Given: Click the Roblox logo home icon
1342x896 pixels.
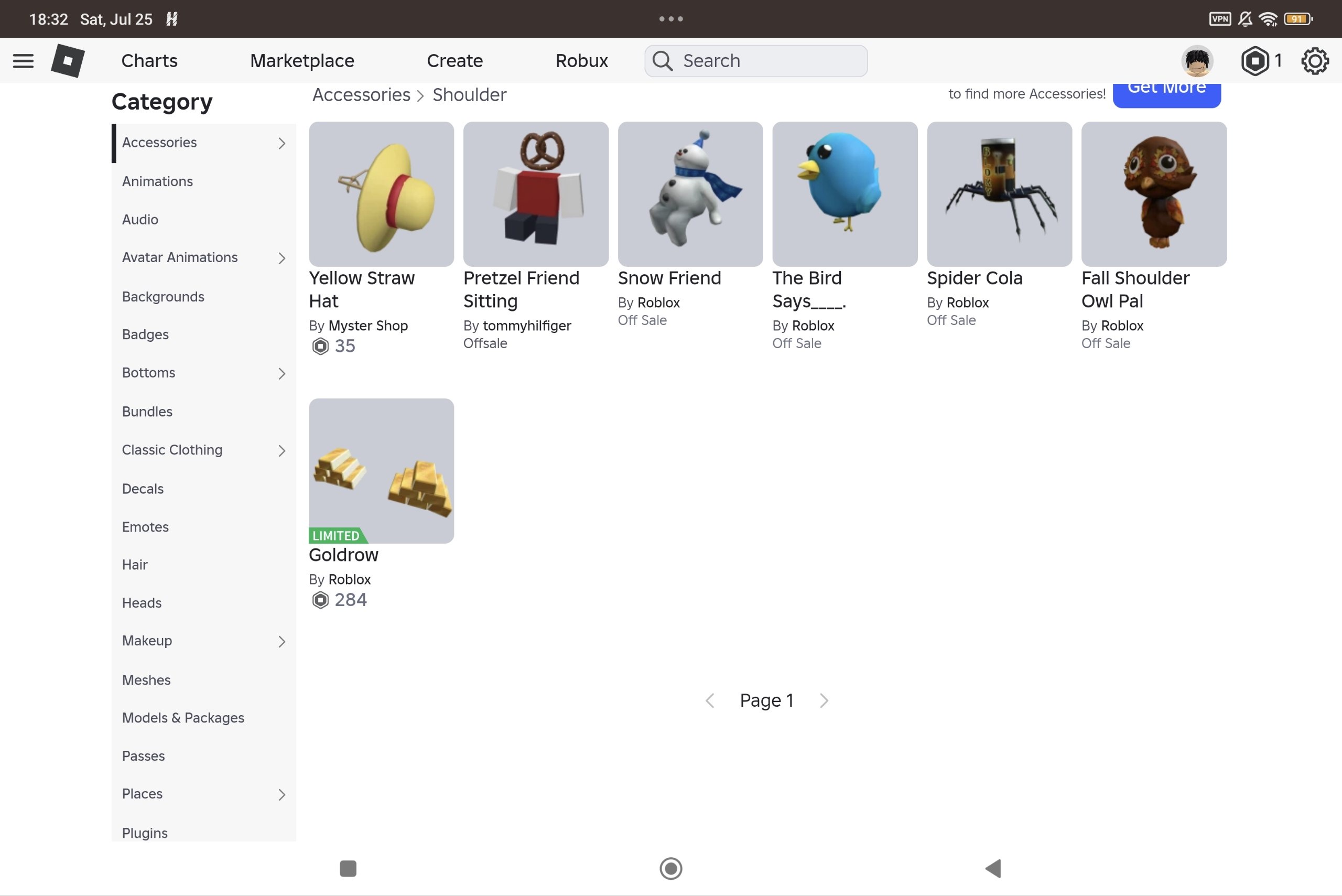Looking at the screenshot, I should point(68,61).
